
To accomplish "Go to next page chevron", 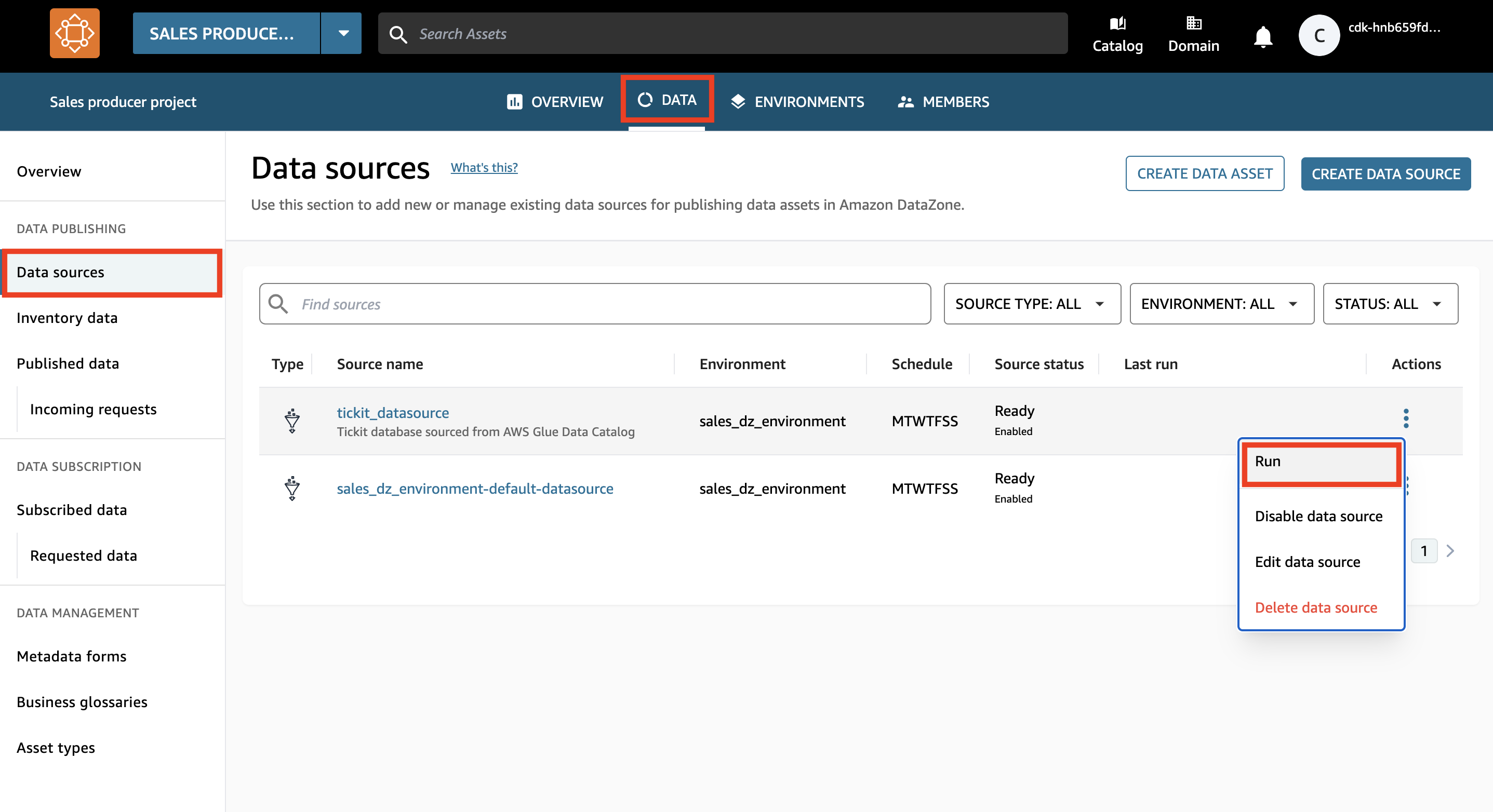I will tap(1450, 551).
